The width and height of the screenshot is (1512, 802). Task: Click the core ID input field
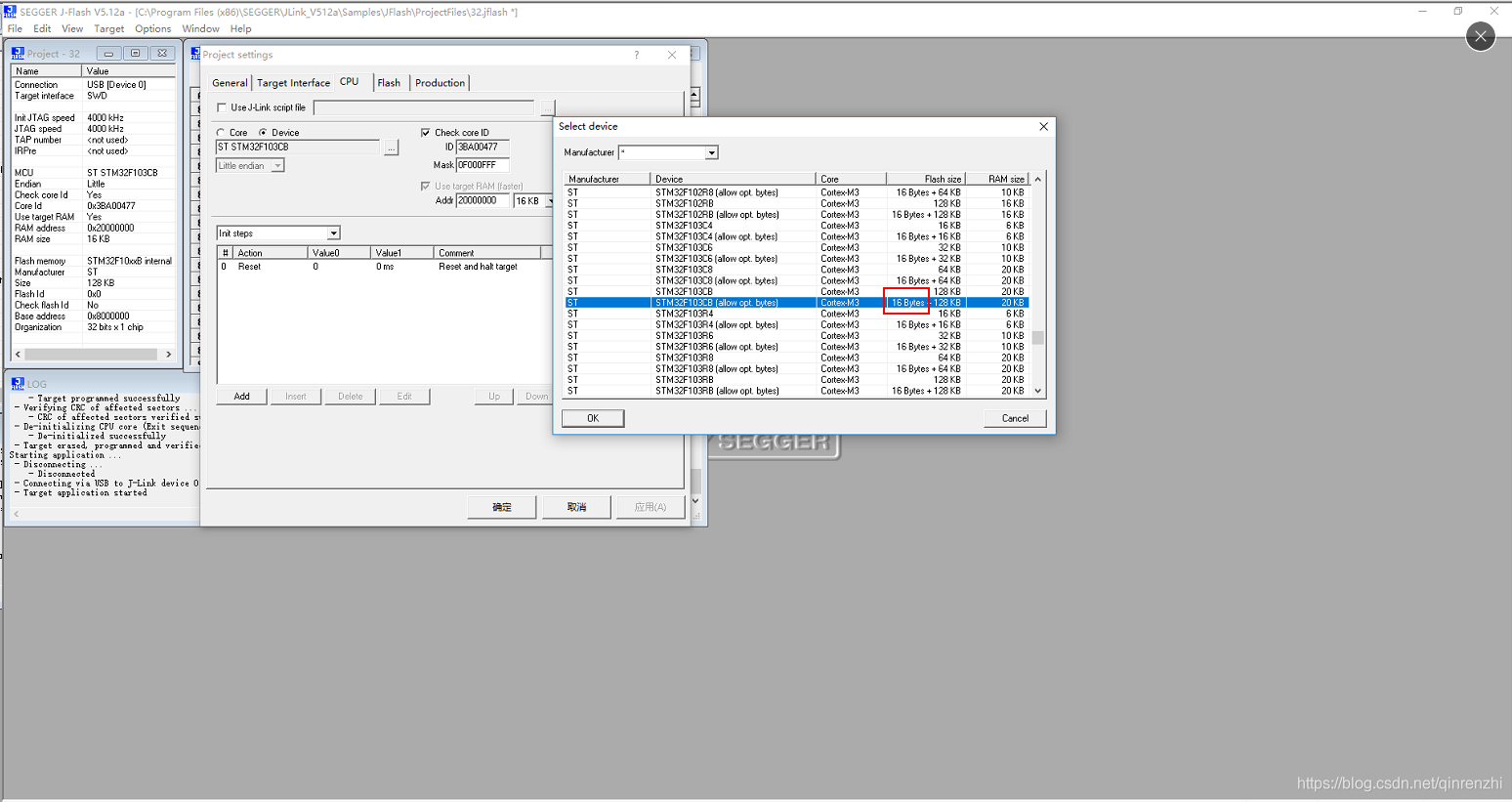[483, 148]
